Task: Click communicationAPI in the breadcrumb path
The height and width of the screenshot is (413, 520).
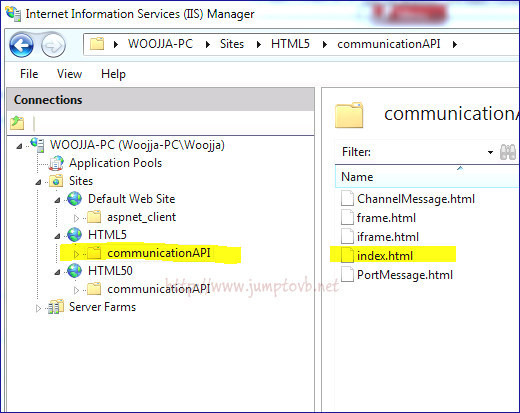Action: 389,44
